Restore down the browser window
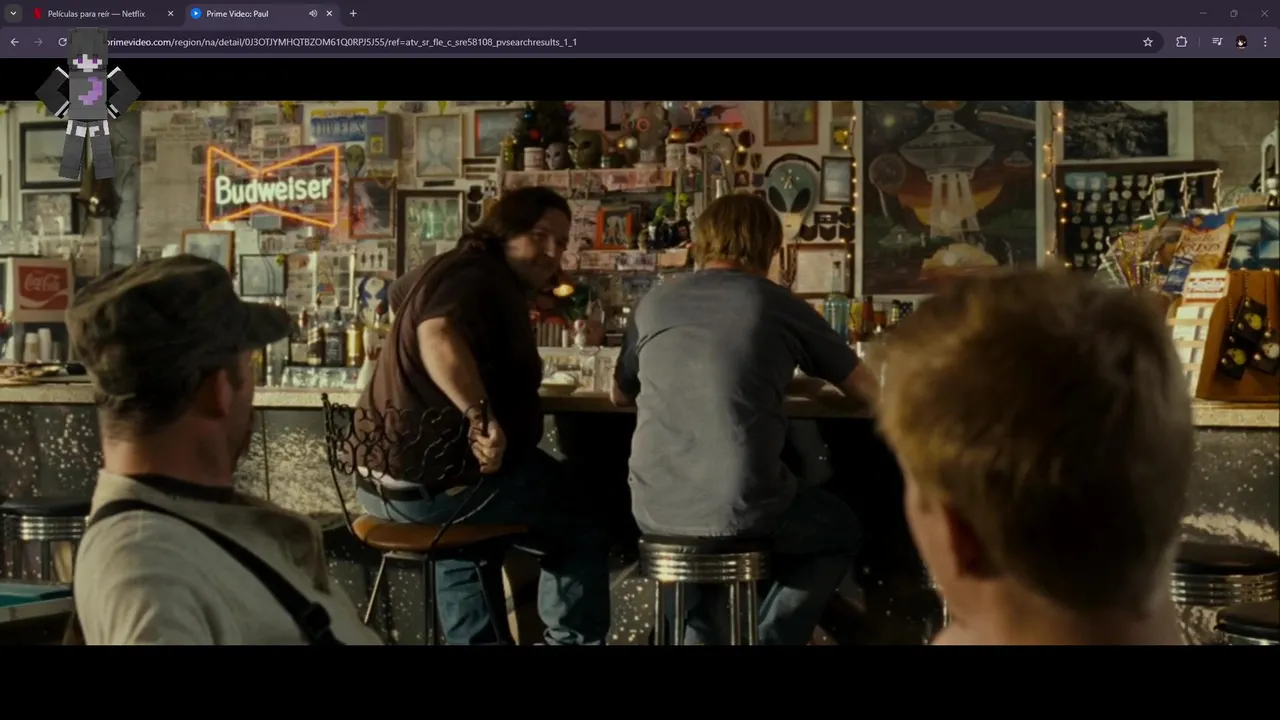Screen dimensions: 1280x720 pyautogui.click(x=1233, y=14)
